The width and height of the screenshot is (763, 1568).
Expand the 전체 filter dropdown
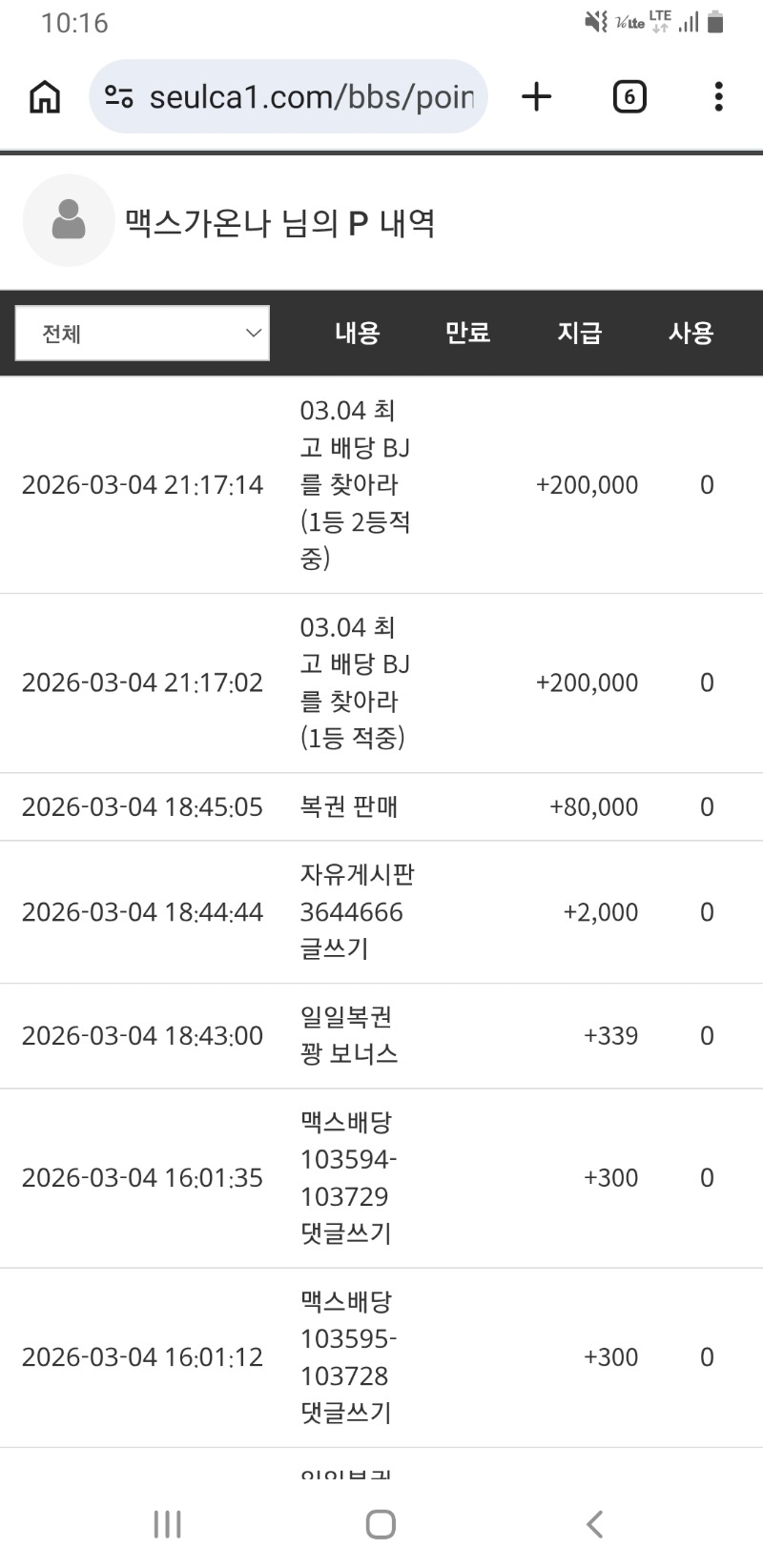click(142, 334)
